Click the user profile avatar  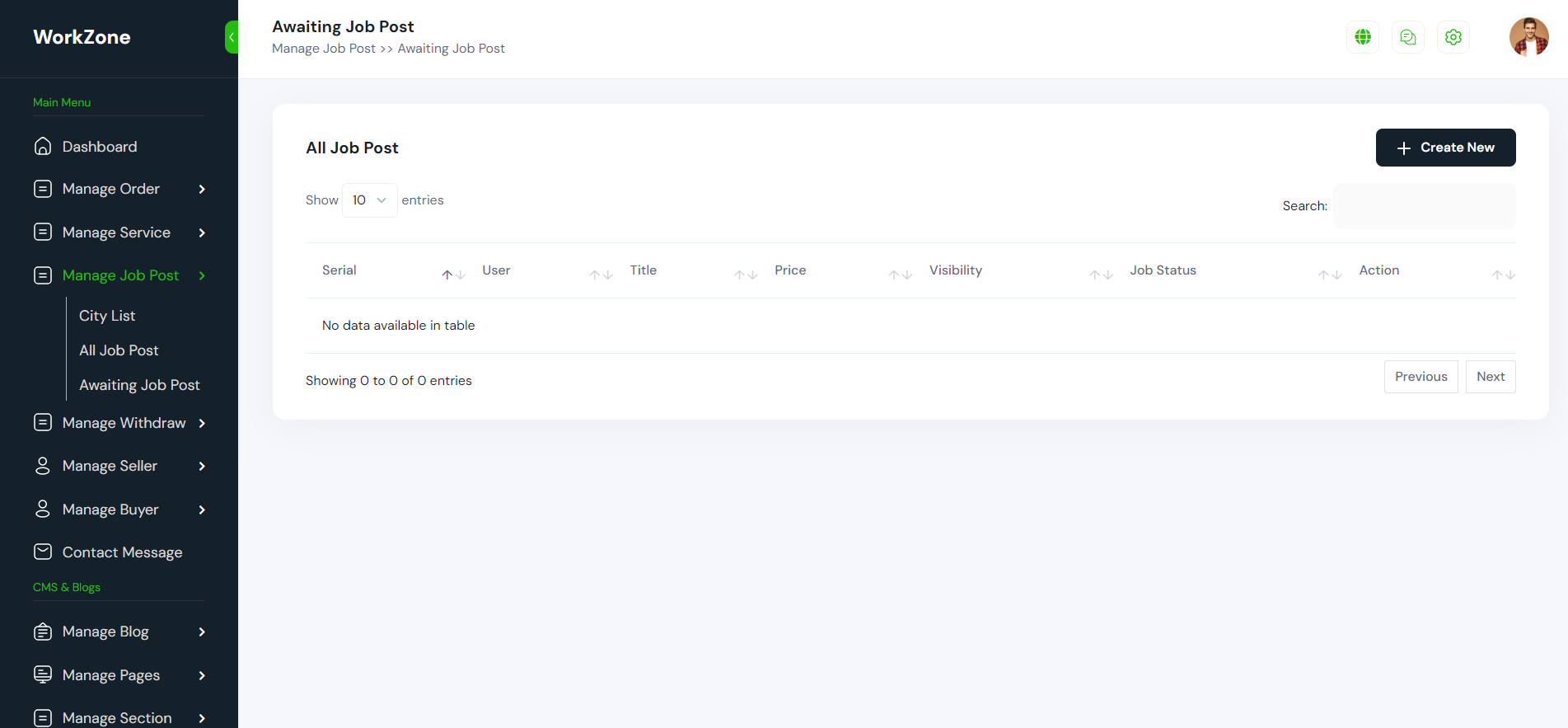click(x=1528, y=37)
